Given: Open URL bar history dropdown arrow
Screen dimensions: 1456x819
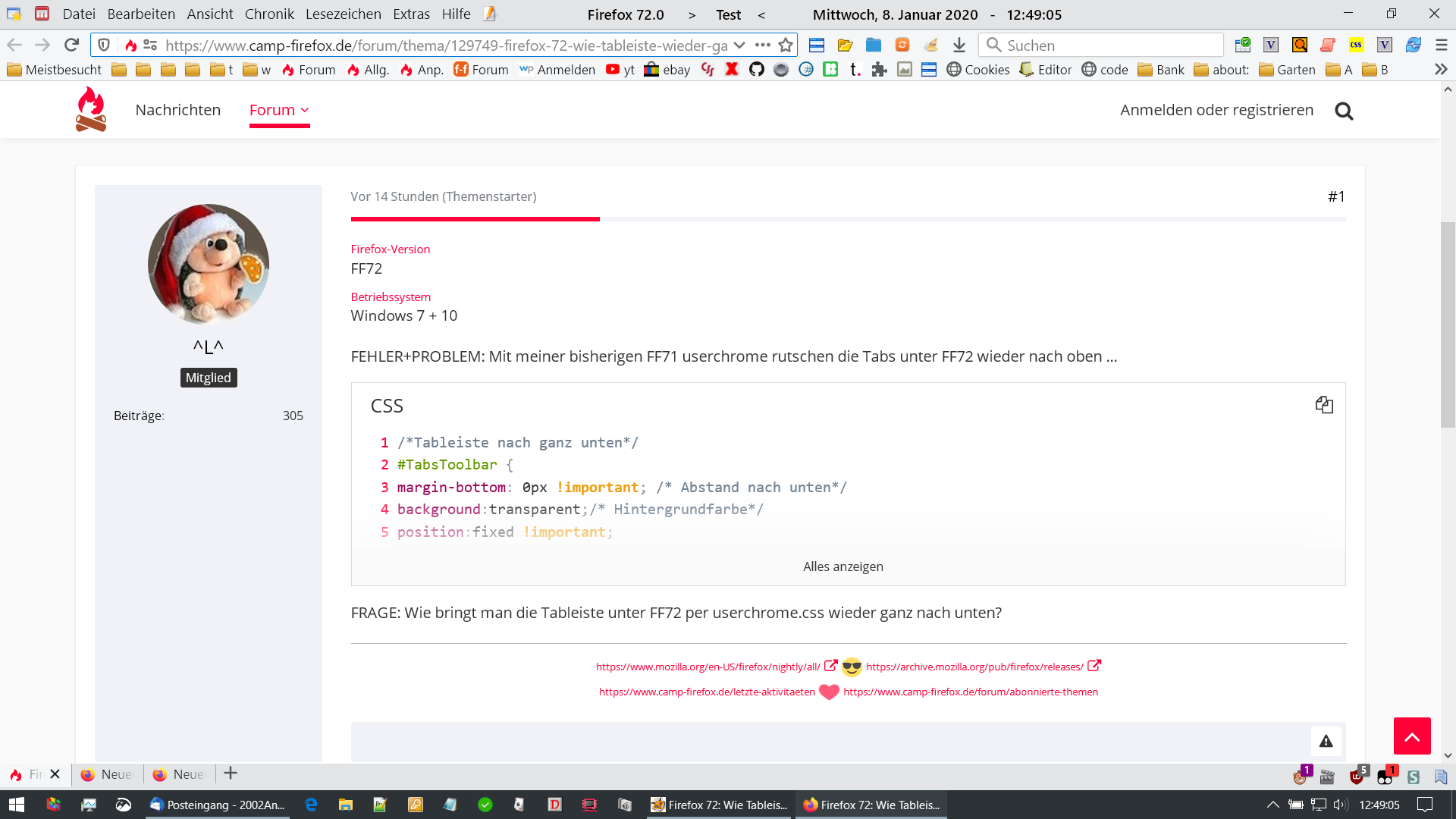Looking at the screenshot, I should pyautogui.click(x=739, y=45).
